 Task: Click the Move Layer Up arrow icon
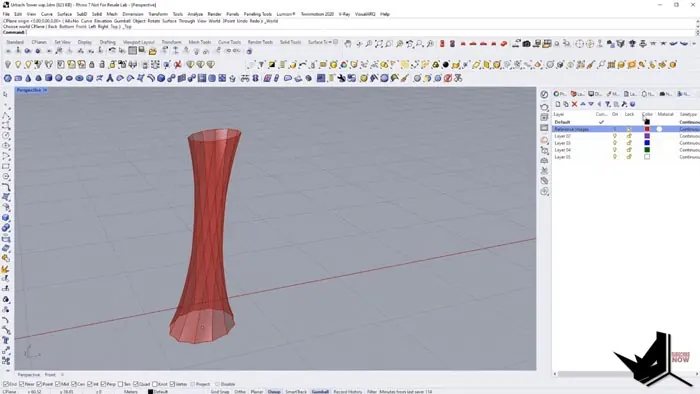(583, 104)
